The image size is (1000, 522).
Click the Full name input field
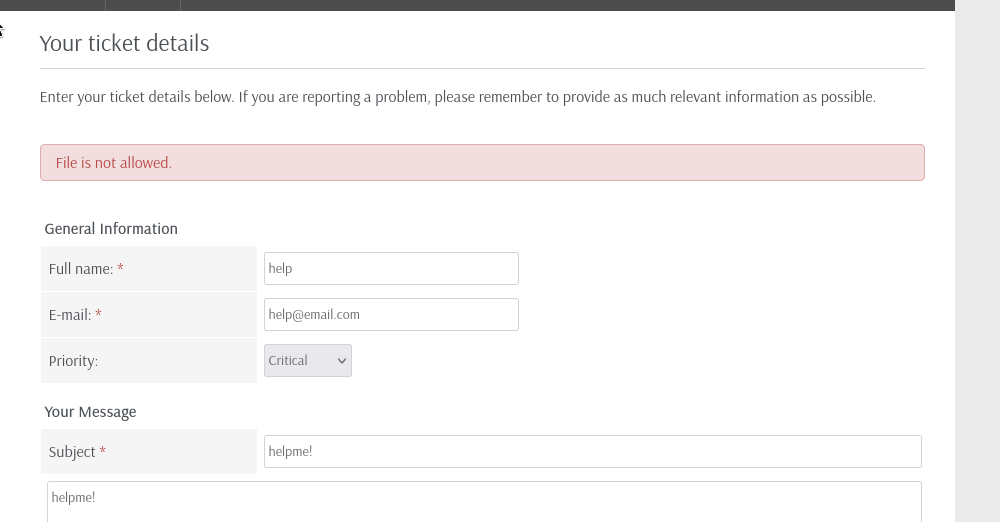coord(391,268)
